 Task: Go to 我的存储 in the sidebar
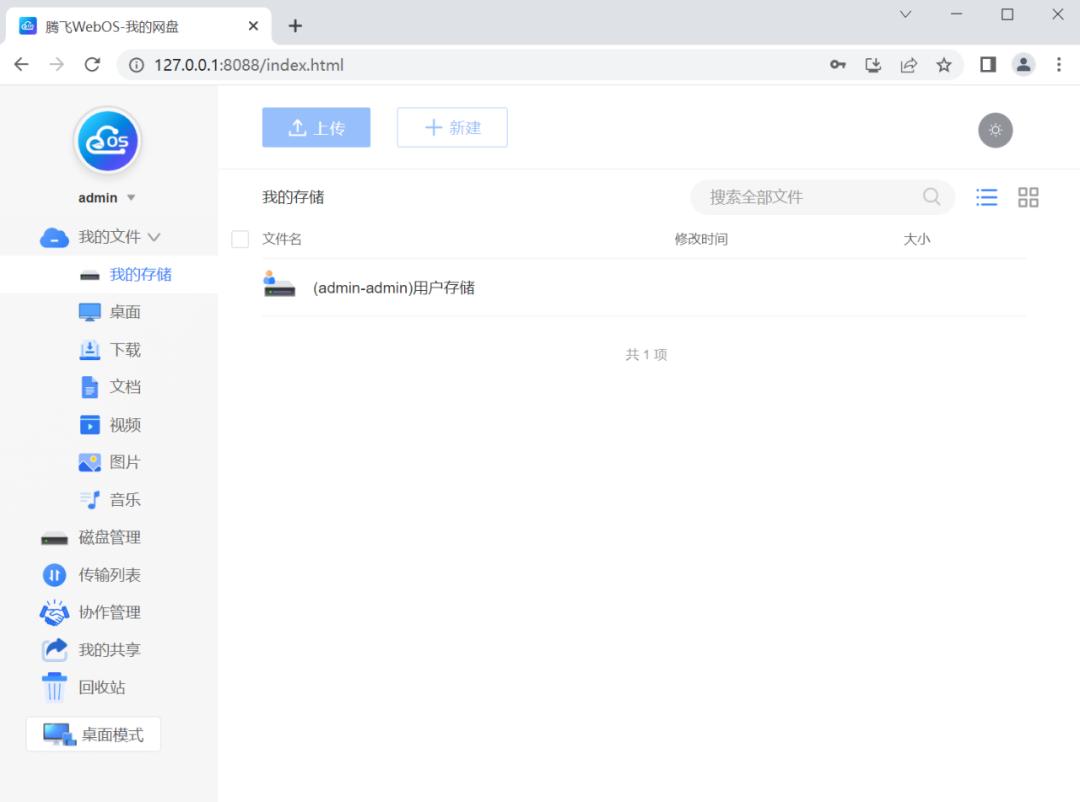click(x=140, y=274)
